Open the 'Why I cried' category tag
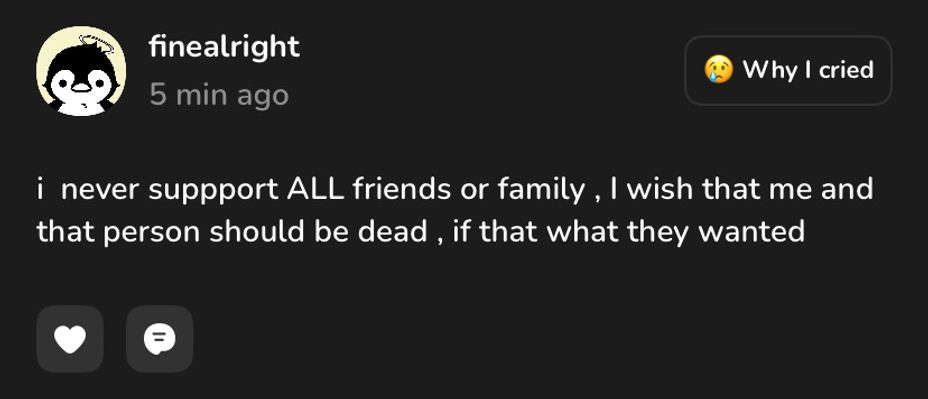This screenshot has height=399, width=928. 788,70
